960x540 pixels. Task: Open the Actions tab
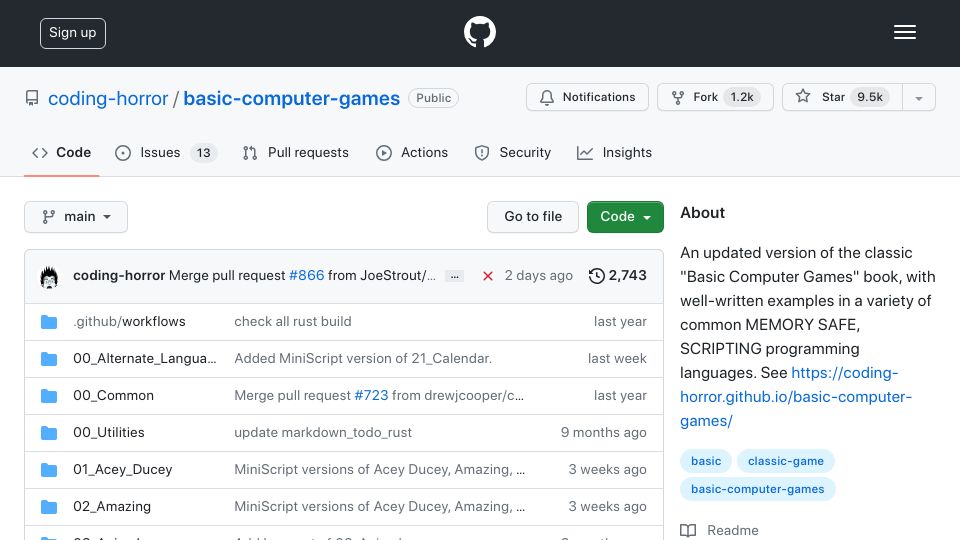coord(412,152)
